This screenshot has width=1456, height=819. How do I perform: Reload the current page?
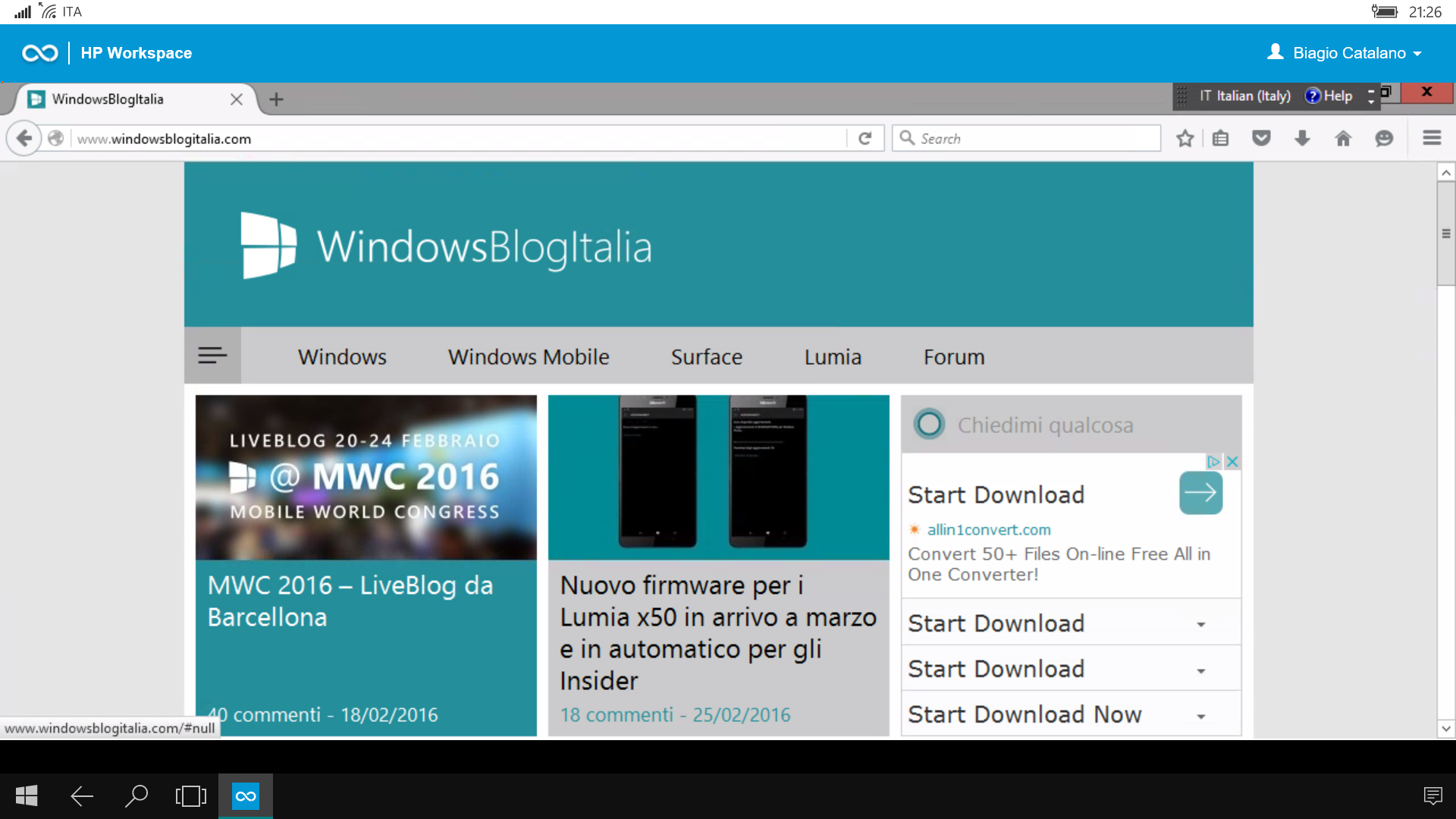[865, 139]
